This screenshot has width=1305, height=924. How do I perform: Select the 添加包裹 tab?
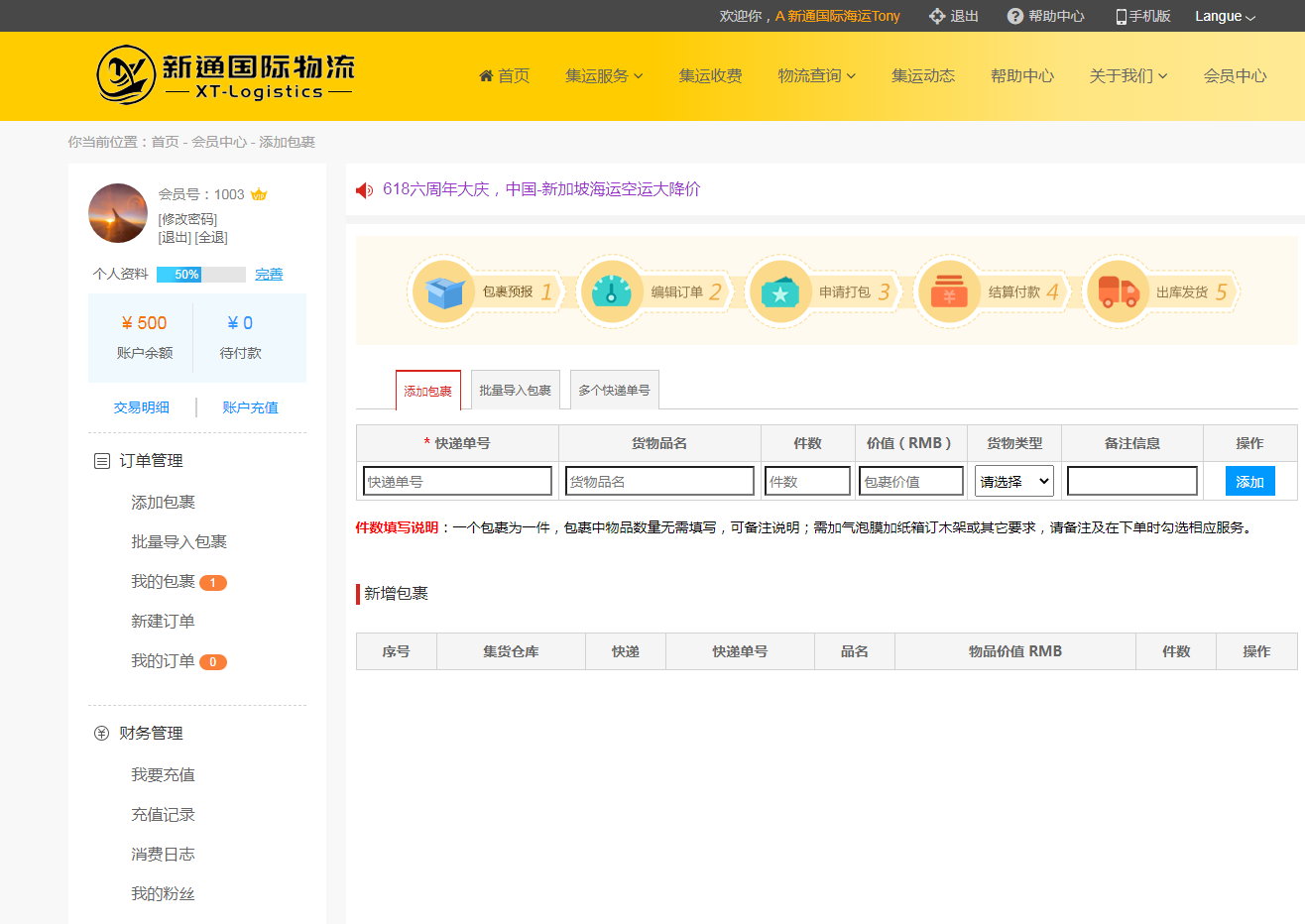pos(428,391)
